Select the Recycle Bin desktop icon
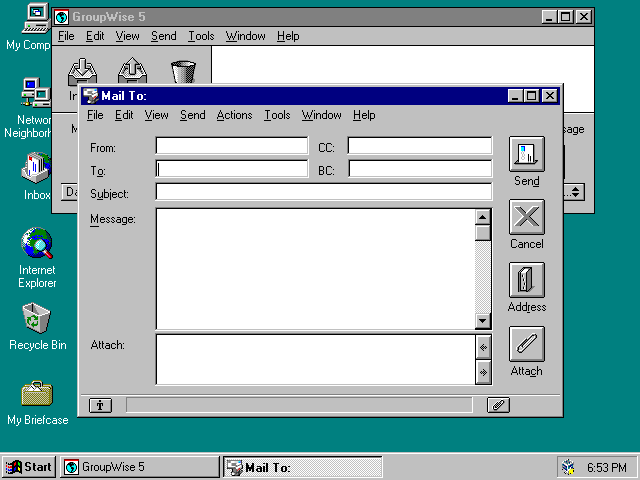 click(36, 318)
